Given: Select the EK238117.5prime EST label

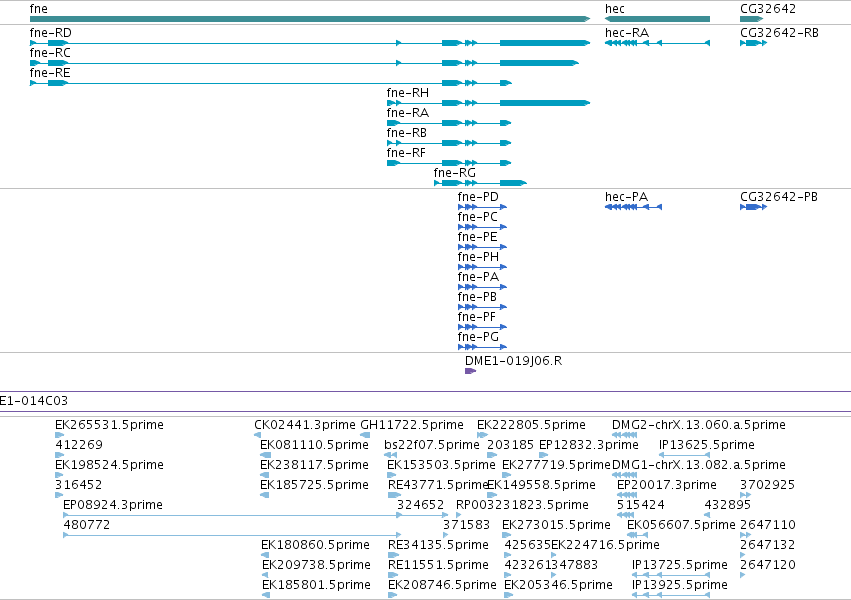Looking at the screenshot, I should (x=314, y=465).
